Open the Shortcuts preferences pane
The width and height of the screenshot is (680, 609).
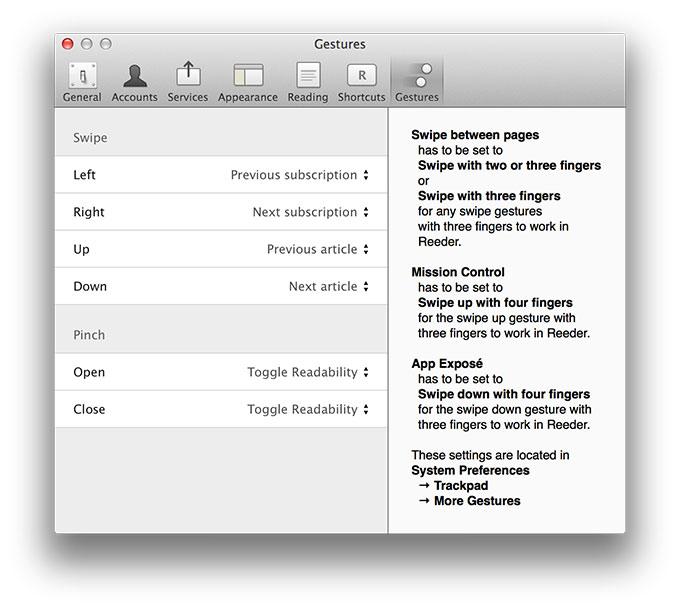[361, 82]
